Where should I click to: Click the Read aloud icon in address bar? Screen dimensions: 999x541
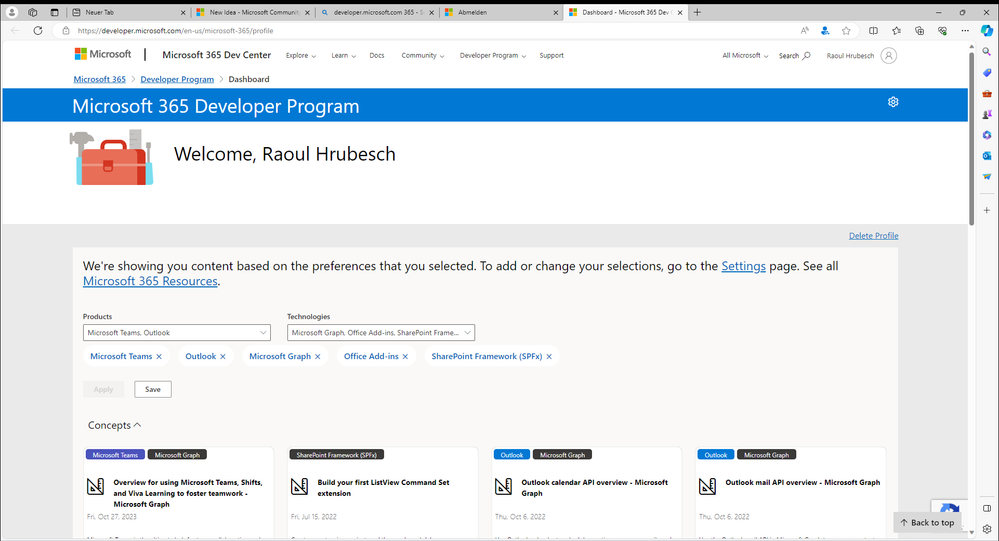805,31
